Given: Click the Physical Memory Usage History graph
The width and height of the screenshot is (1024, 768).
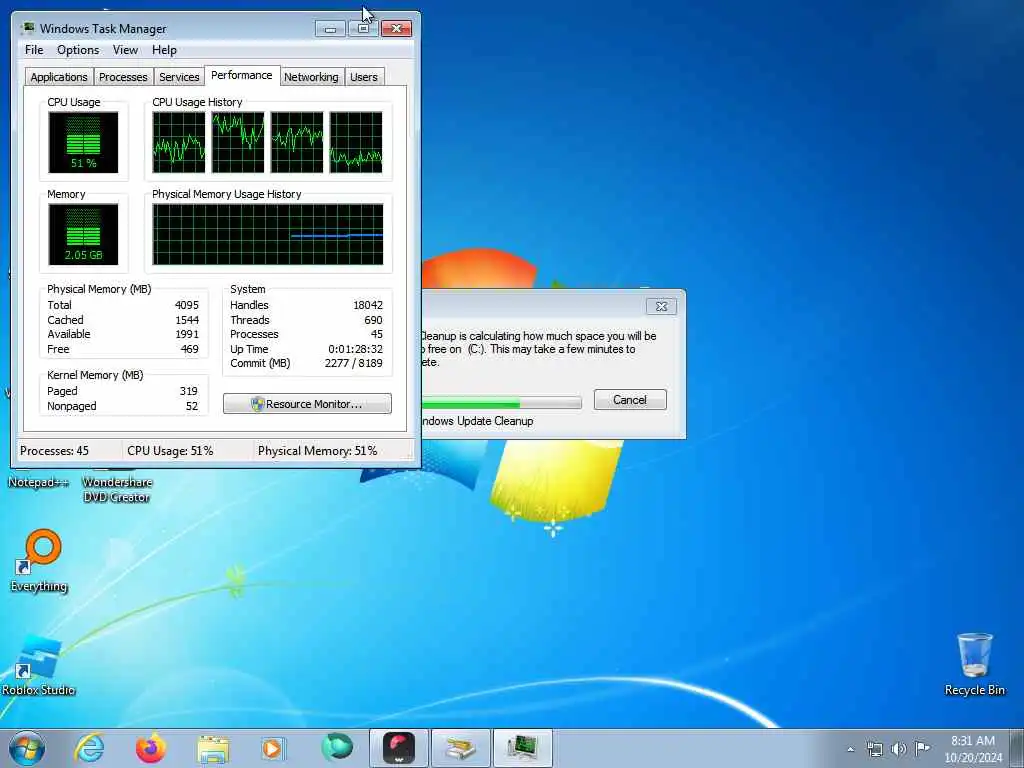Looking at the screenshot, I should [x=268, y=234].
